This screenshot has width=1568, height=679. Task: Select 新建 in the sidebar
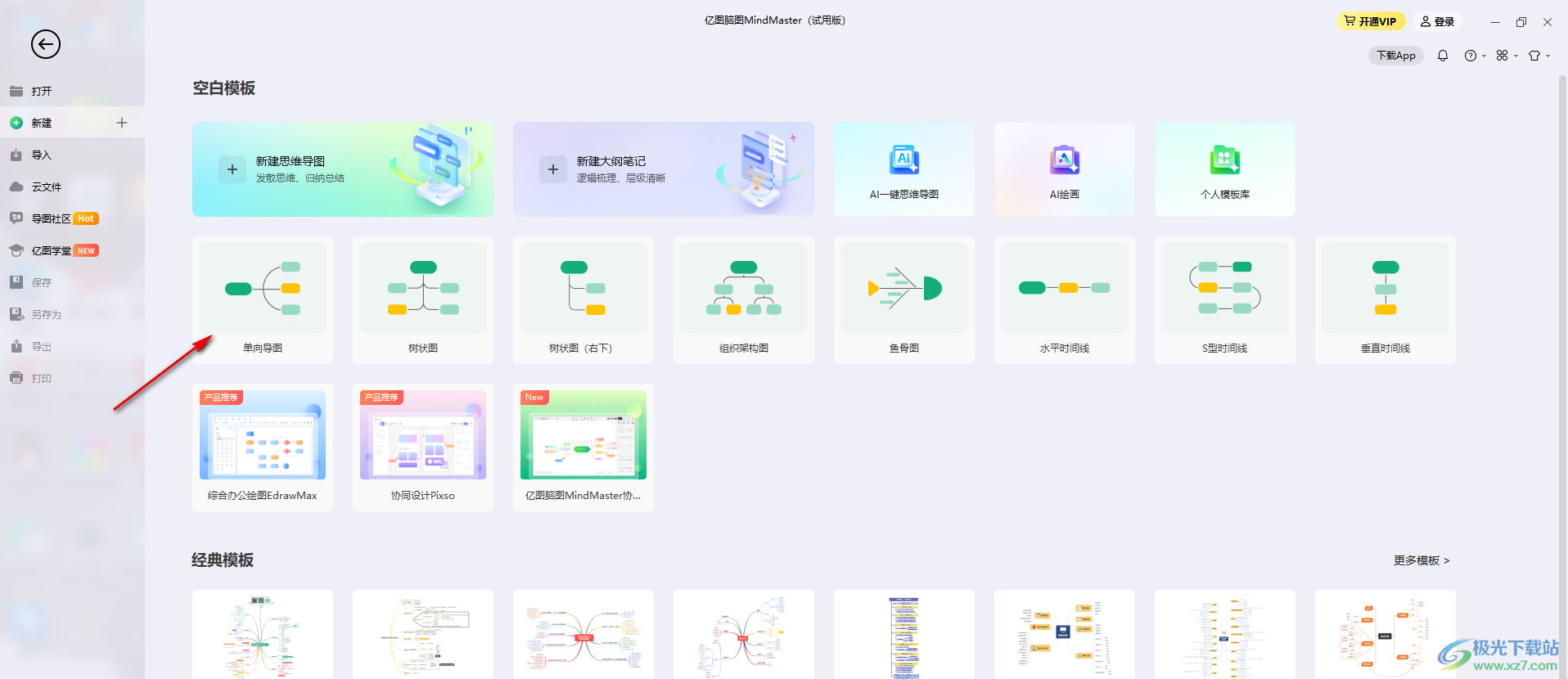point(72,123)
